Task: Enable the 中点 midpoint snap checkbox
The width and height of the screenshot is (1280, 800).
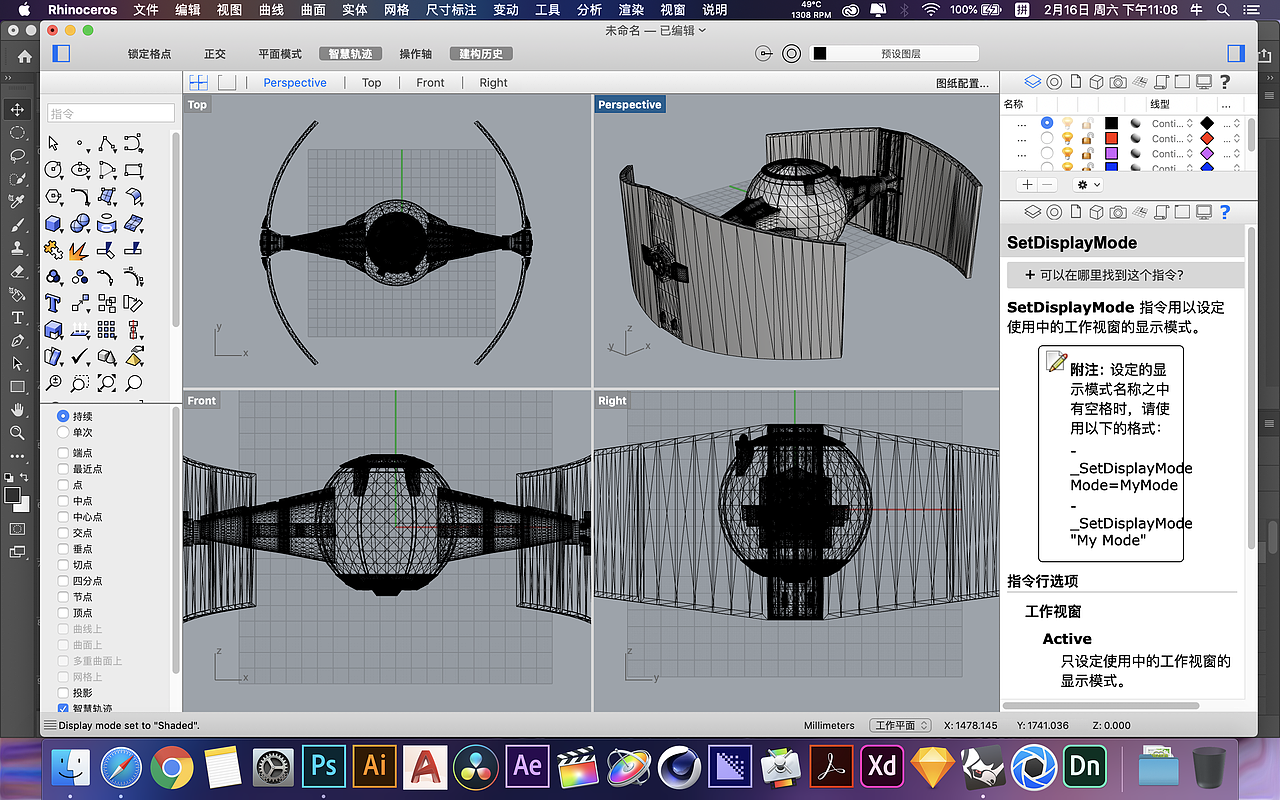Action: coord(64,501)
